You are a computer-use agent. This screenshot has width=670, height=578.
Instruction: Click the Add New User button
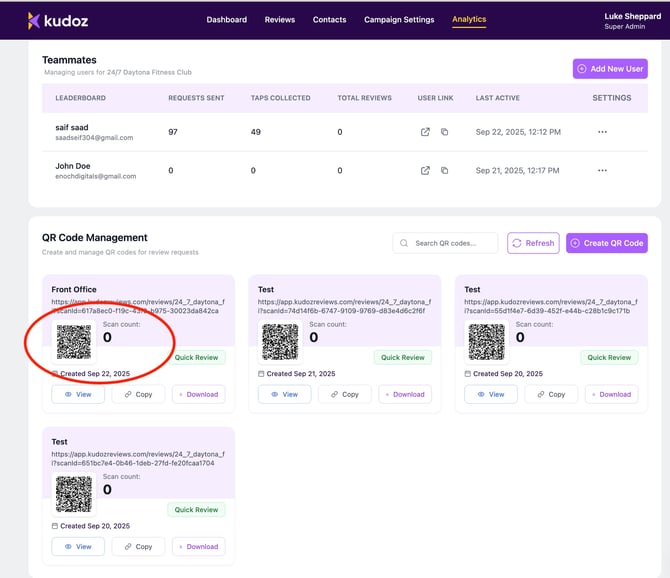coord(609,68)
